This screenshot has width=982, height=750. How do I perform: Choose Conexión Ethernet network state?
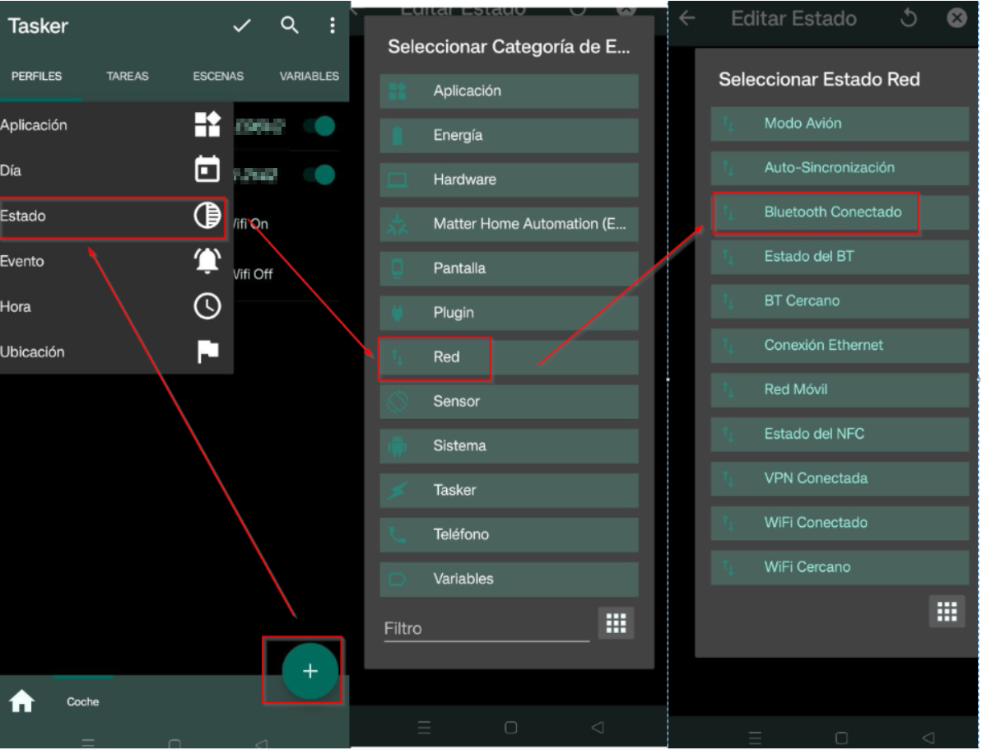click(x=839, y=346)
